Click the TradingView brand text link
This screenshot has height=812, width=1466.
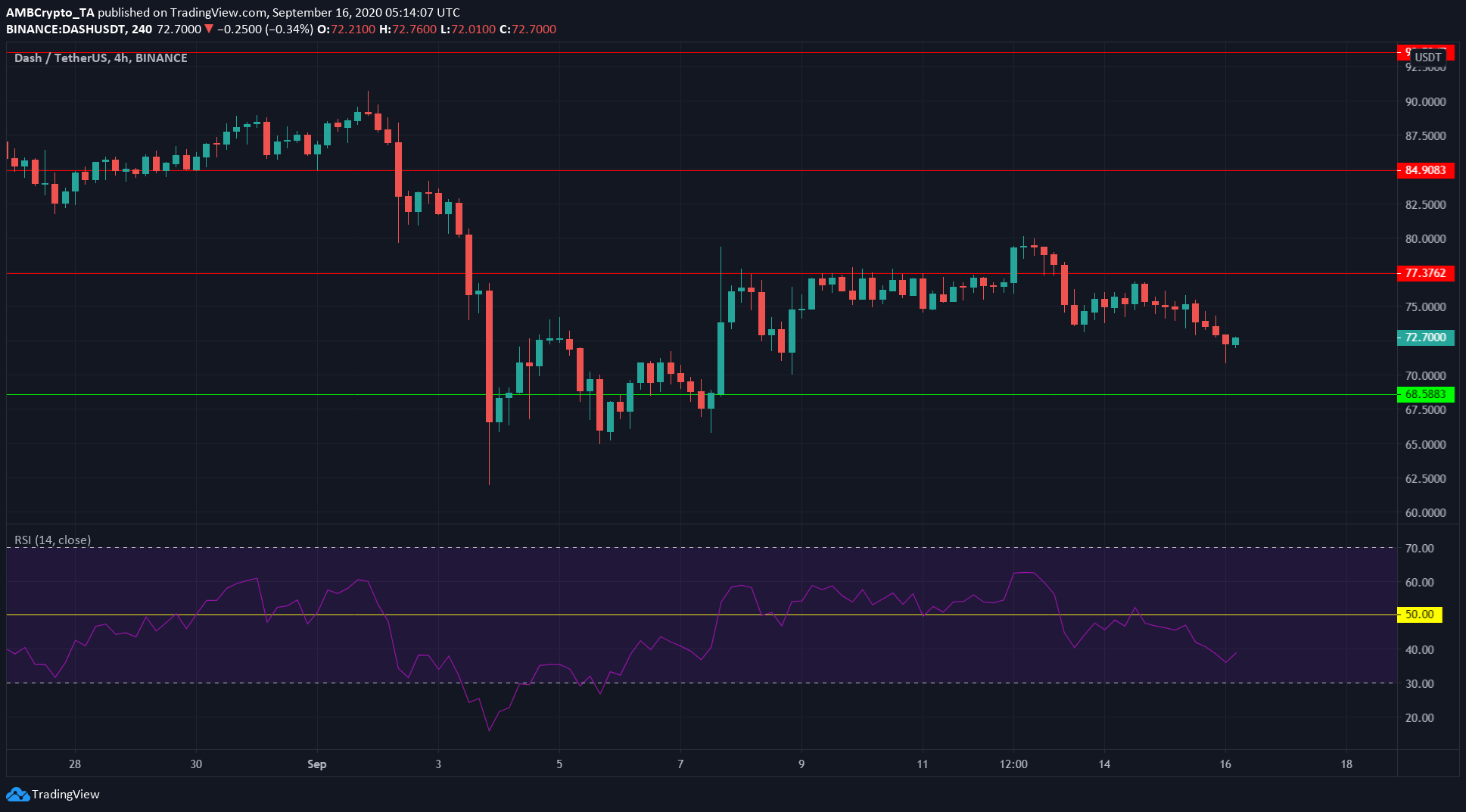click(x=66, y=795)
